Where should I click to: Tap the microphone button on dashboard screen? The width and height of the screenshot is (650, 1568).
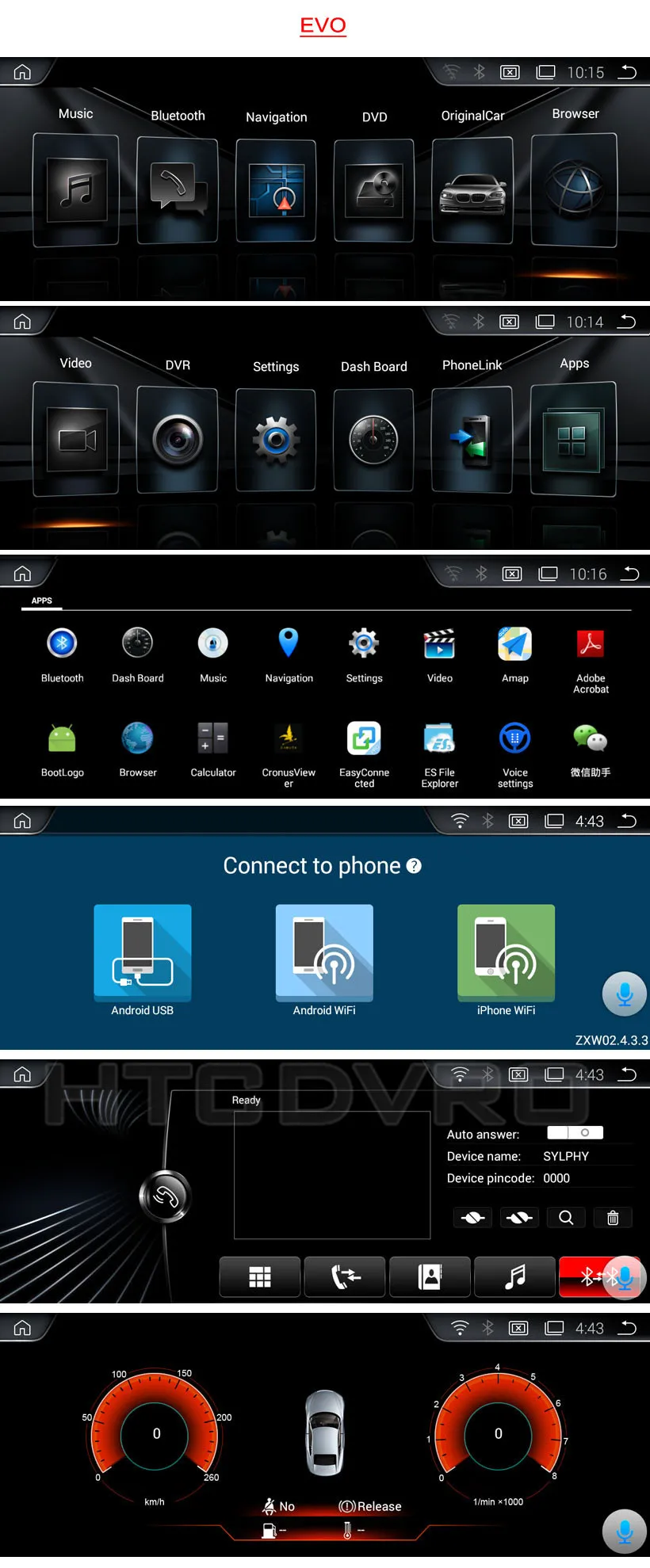[625, 1532]
